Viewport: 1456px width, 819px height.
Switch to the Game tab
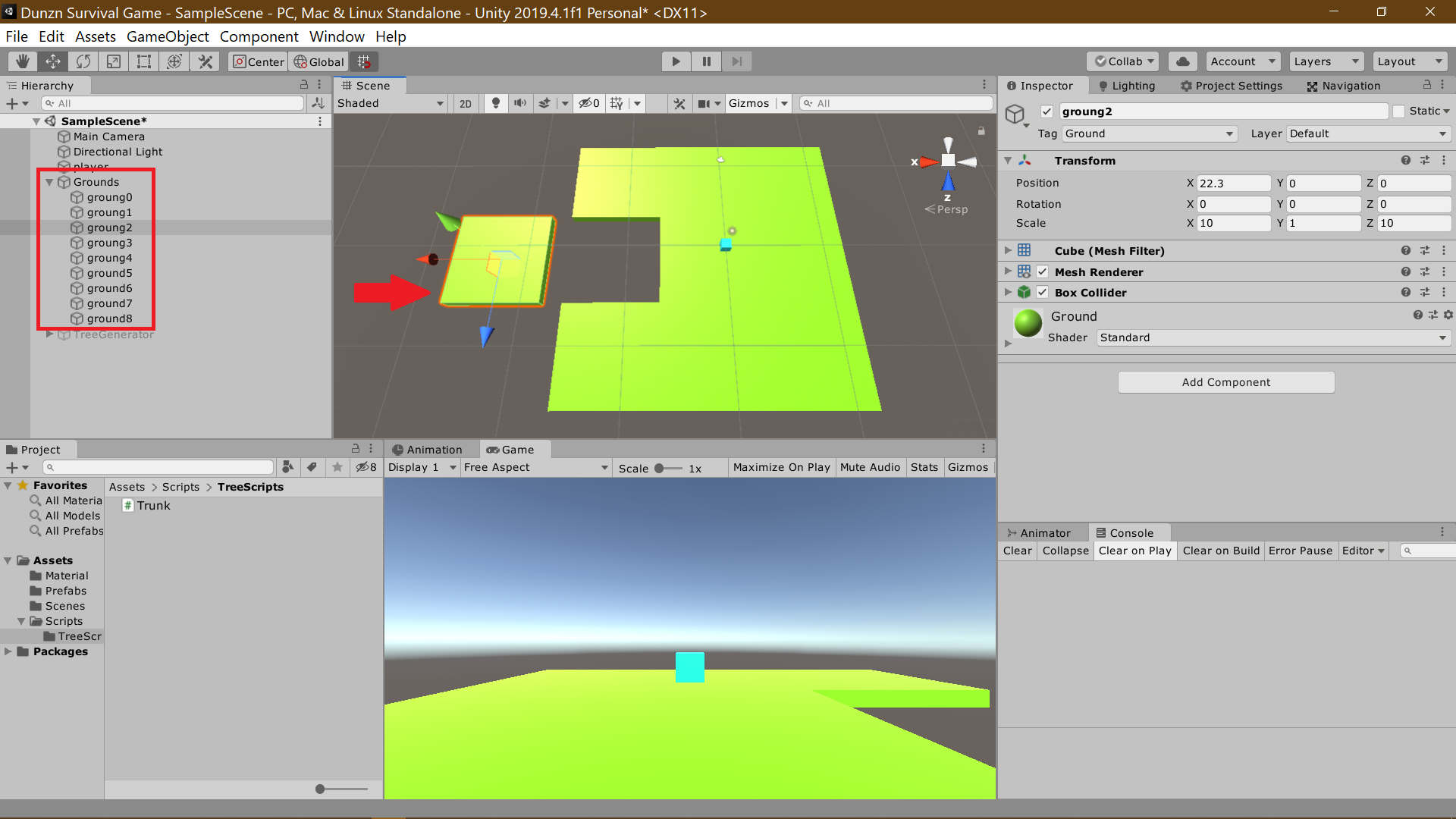coord(515,449)
